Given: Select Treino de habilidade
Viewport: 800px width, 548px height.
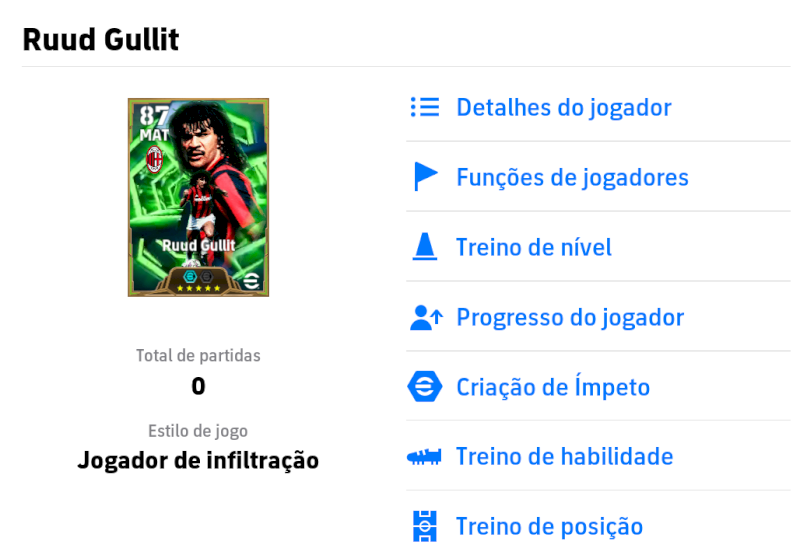Looking at the screenshot, I should pos(565,457).
